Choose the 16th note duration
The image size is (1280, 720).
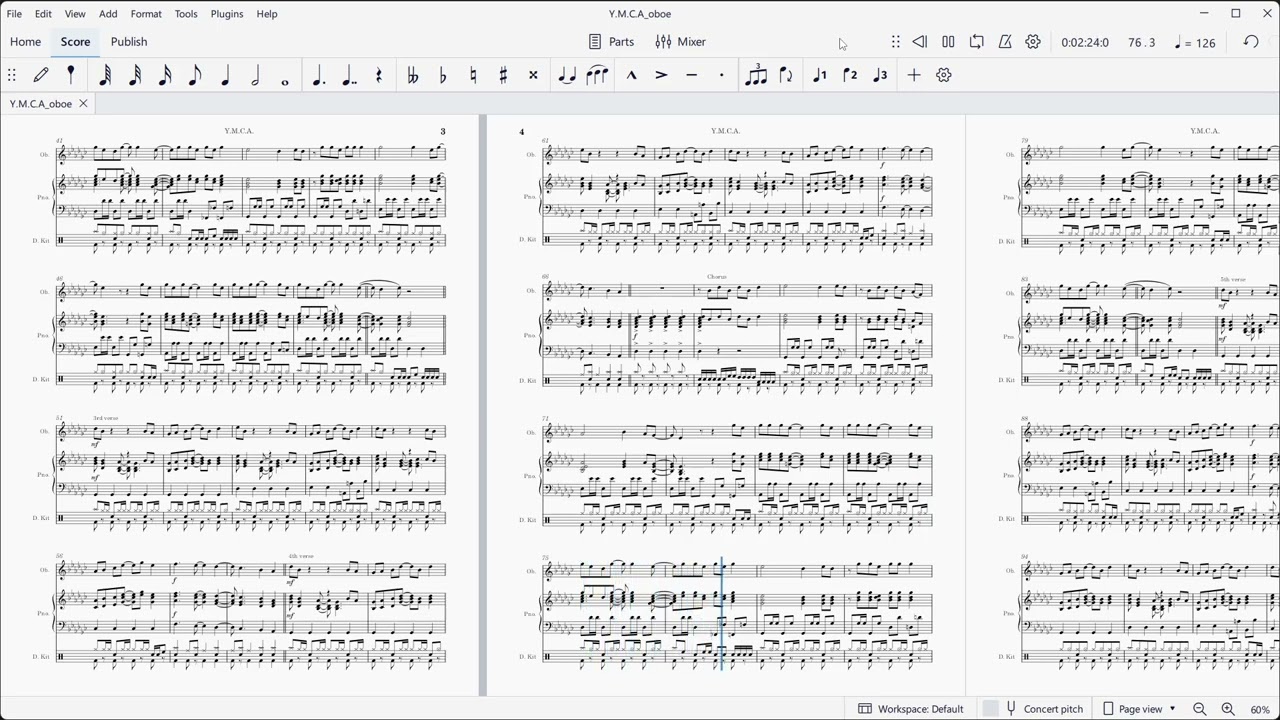click(x=165, y=75)
